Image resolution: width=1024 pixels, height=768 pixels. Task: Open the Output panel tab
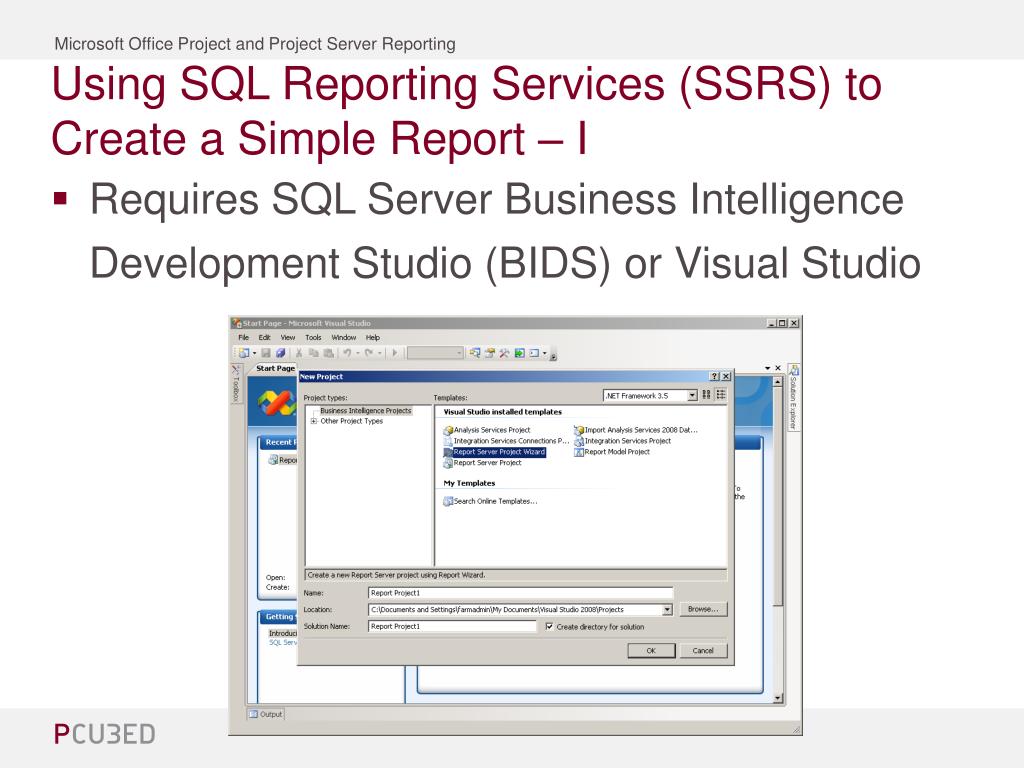[x=266, y=714]
